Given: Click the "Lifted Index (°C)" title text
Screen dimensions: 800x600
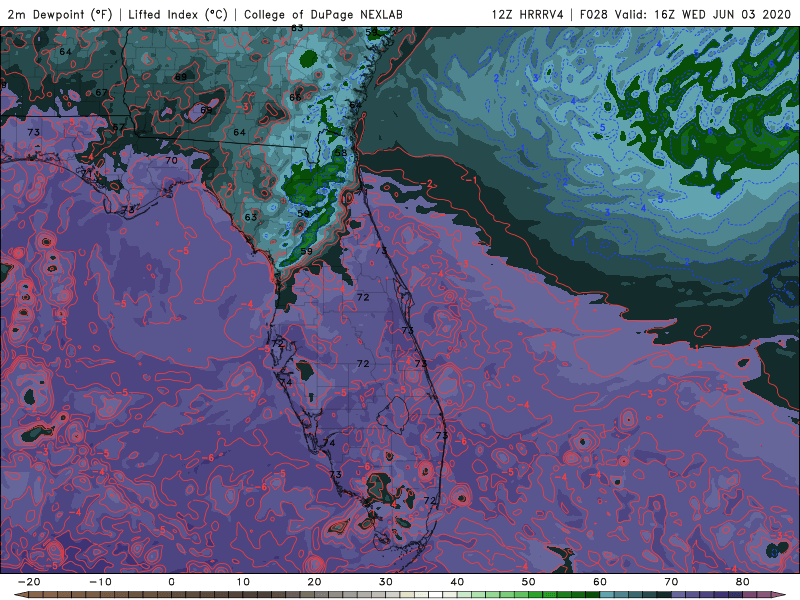Looking at the screenshot, I should point(178,14).
